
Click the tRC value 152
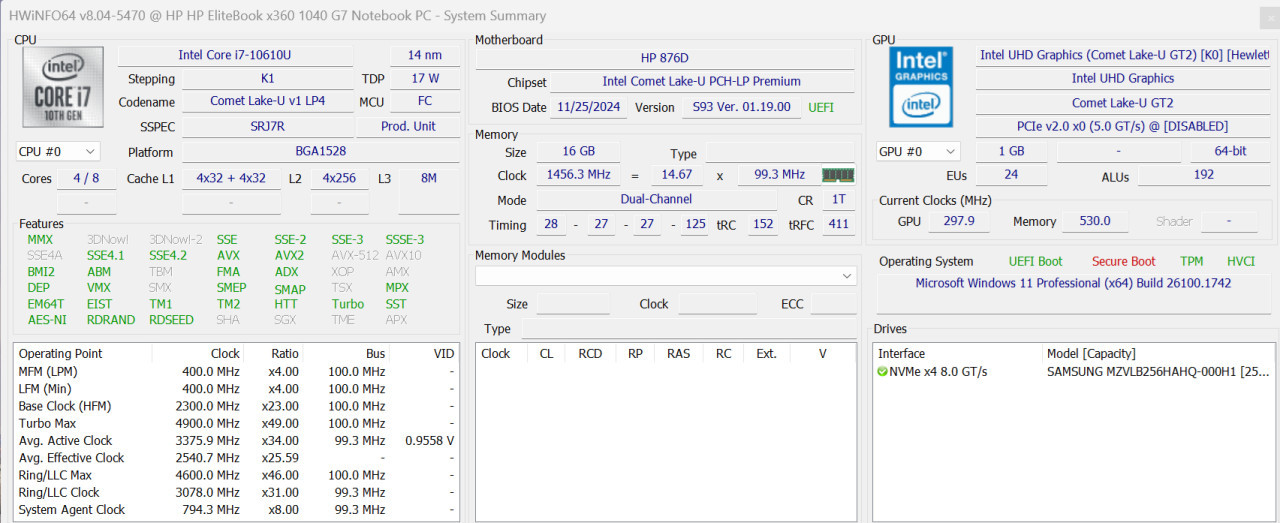coord(763,224)
